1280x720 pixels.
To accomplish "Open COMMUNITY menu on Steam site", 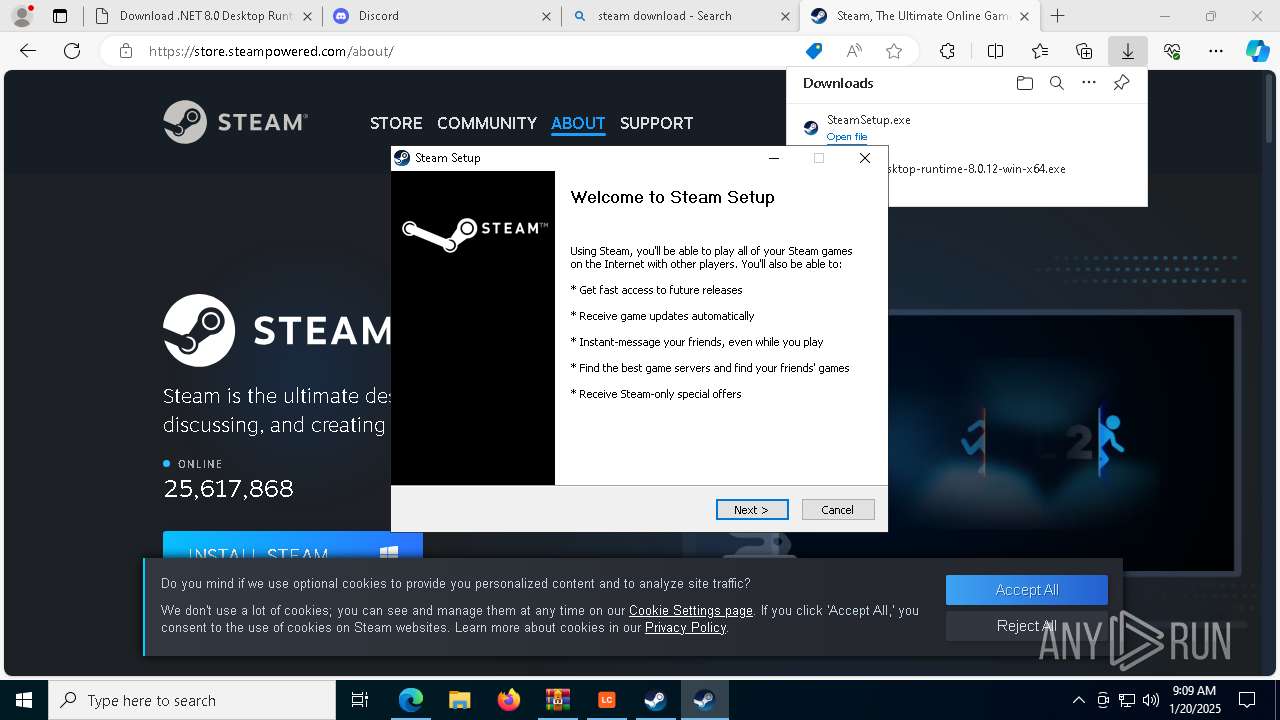I will [487, 123].
